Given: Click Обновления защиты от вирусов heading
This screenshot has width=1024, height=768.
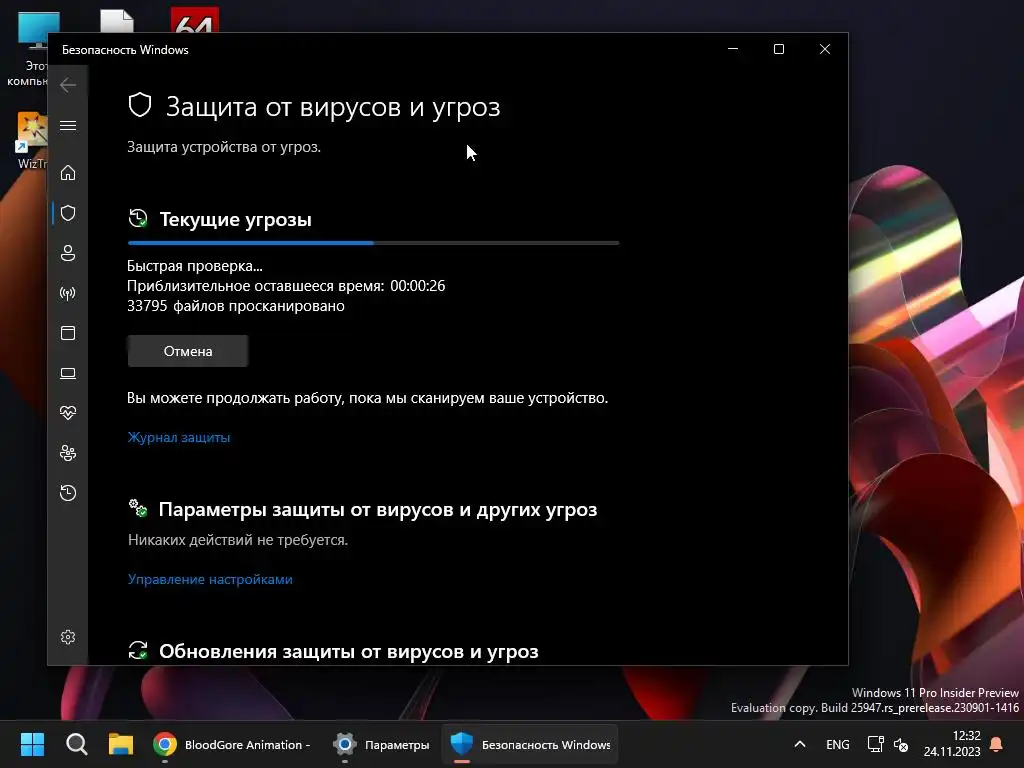Looking at the screenshot, I should tap(349, 651).
